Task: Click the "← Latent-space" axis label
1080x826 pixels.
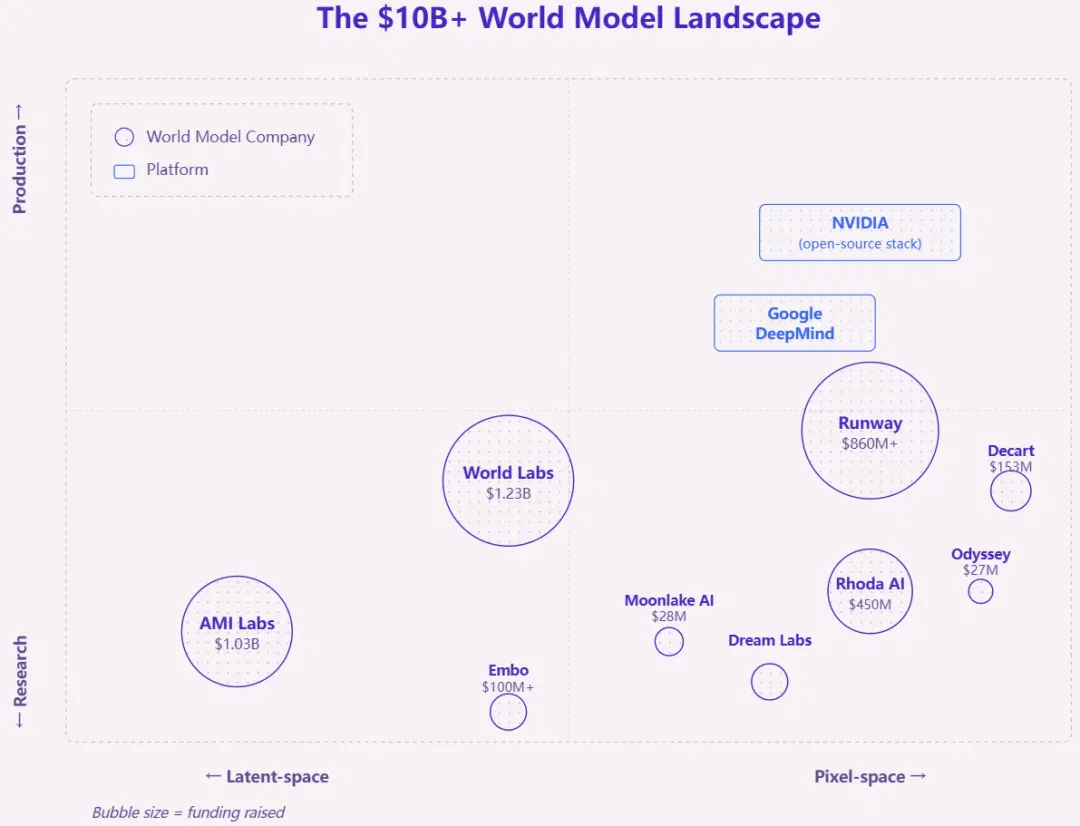Action: click(x=267, y=776)
